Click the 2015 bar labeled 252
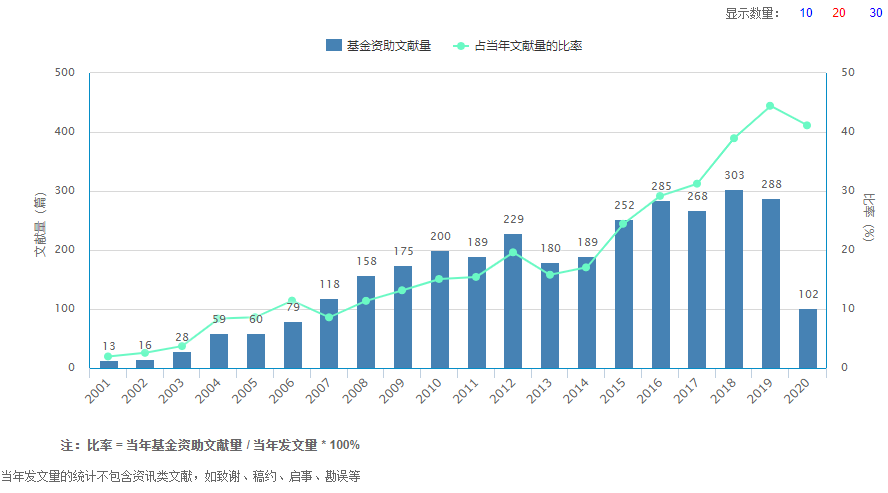 pyautogui.click(x=623, y=294)
